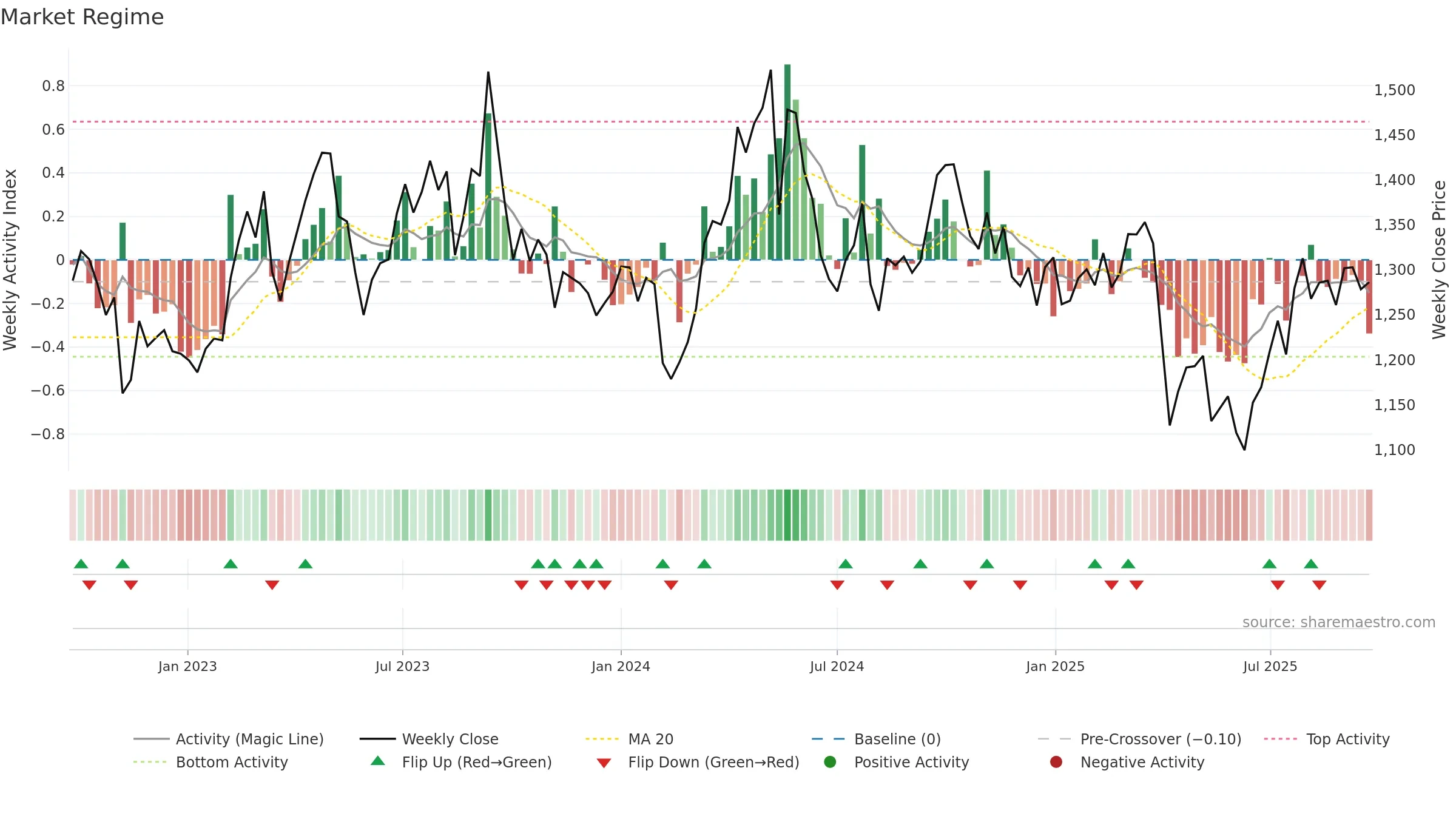Click the first red flip-down triangle marker

pos(89,585)
